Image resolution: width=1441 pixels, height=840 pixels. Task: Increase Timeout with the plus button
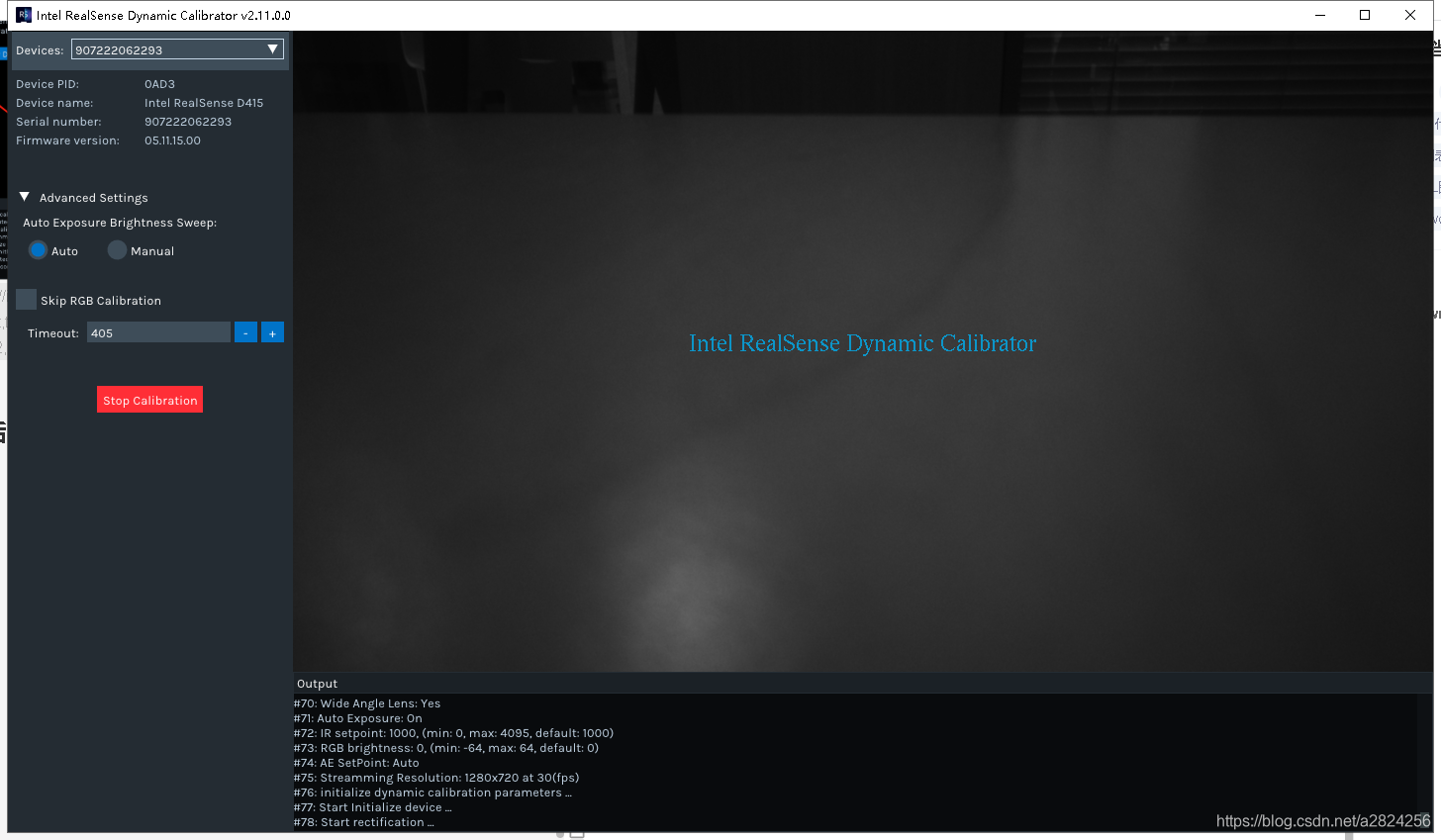272,332
